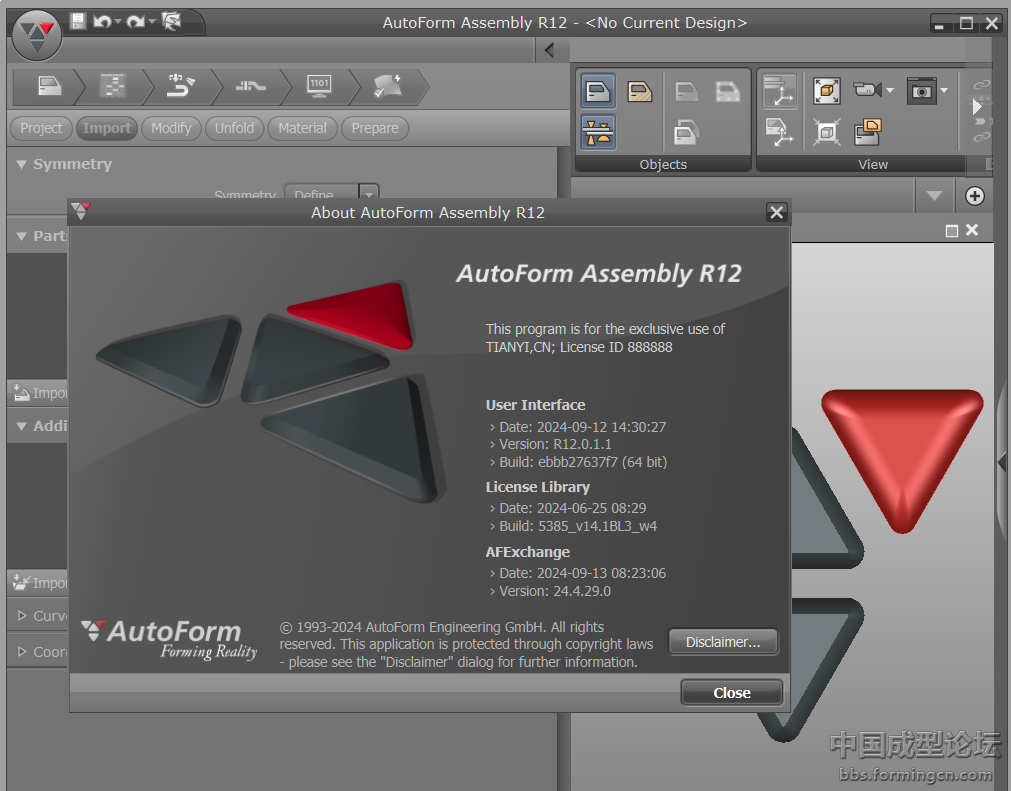The width and height of the screenshot is (1011, 791).
Task: Select the evaluation checkmark stage icon
Action: pos(388,86)
